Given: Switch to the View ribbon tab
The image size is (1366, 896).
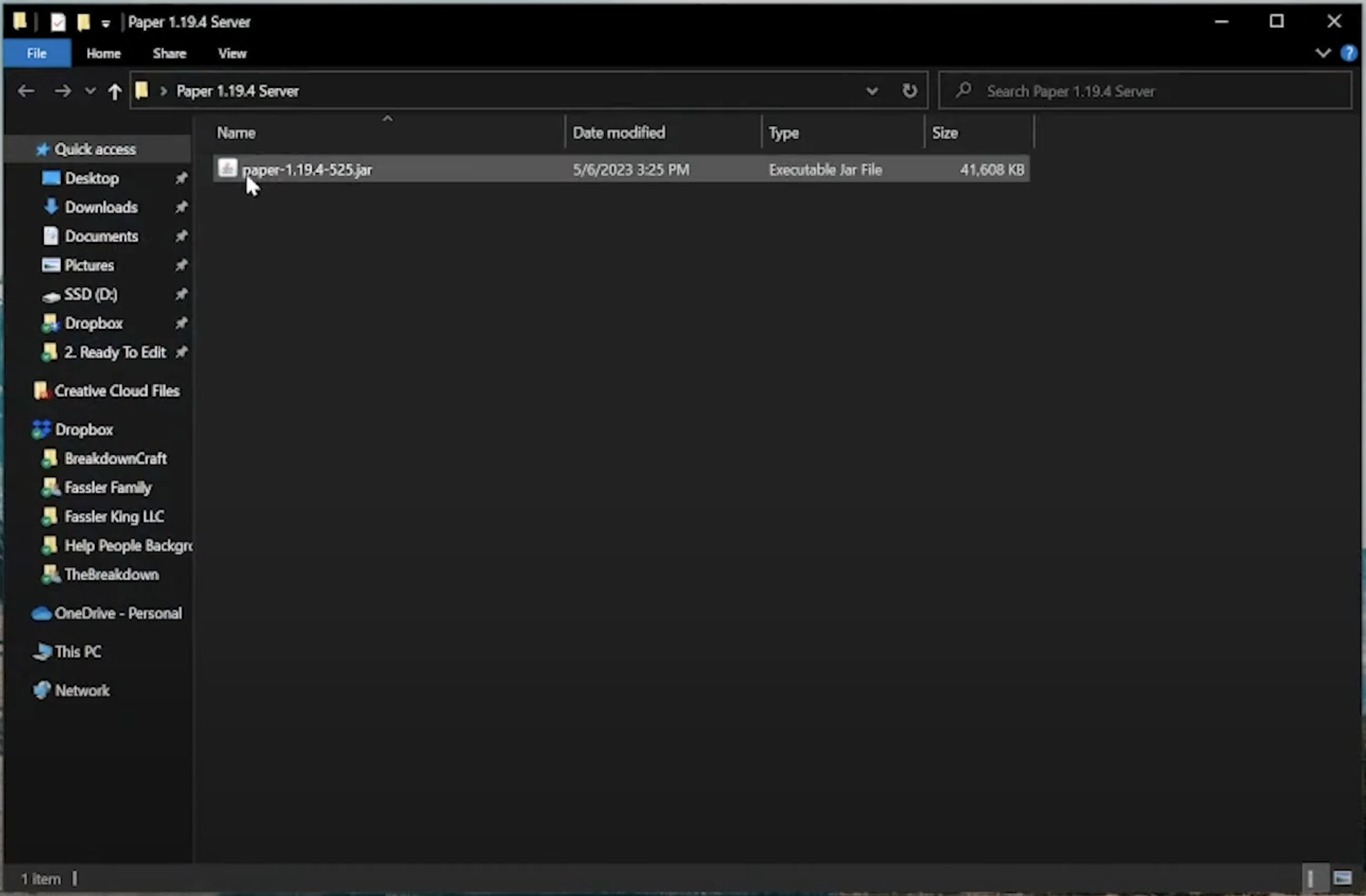Looking at the screenshot, I should [x=232, y=53].
